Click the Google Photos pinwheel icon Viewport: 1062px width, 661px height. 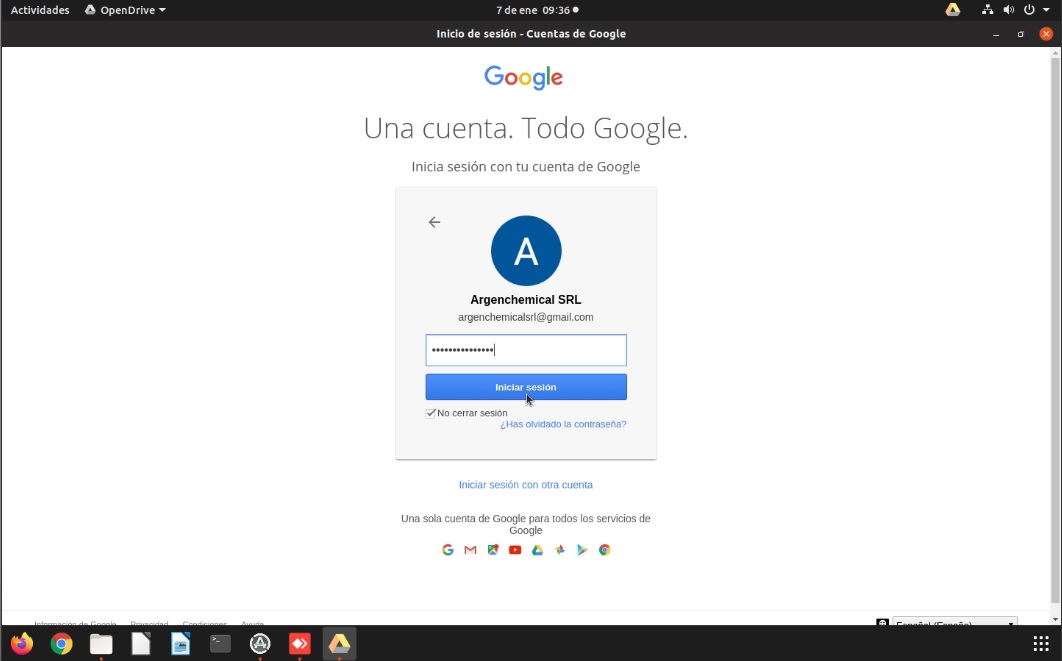coord(559,550)
